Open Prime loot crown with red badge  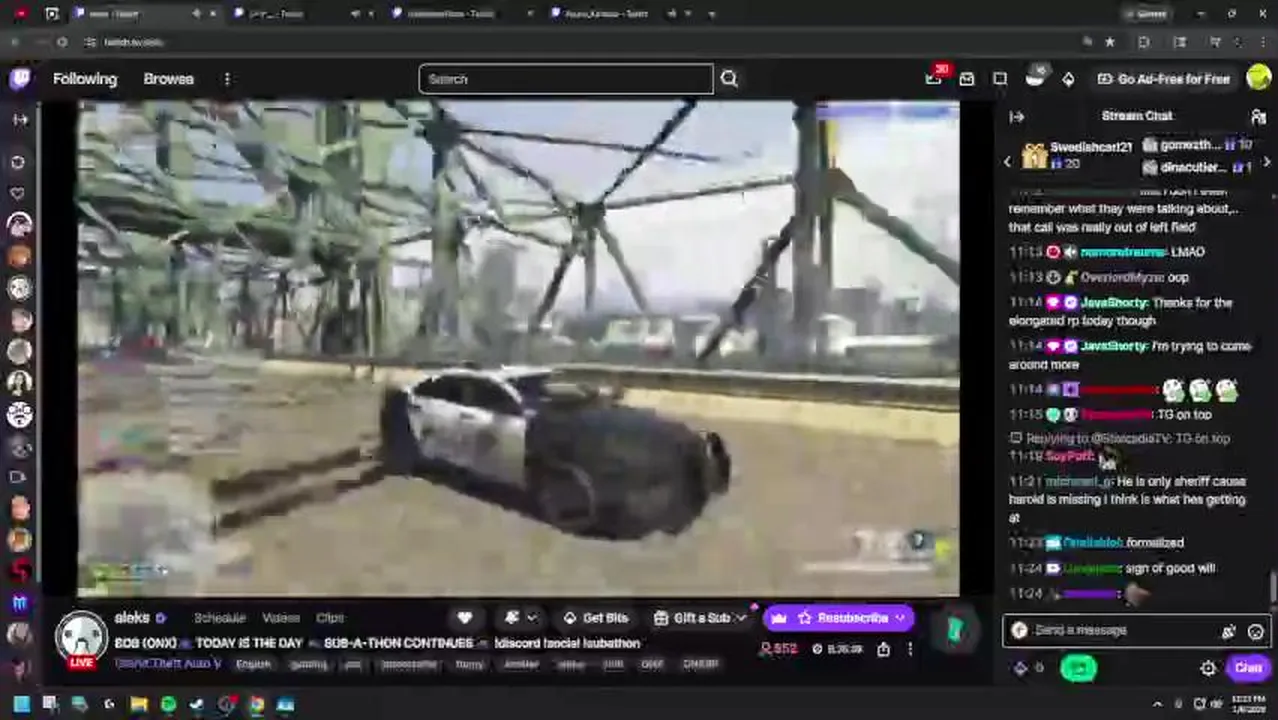tap(934, 78)
